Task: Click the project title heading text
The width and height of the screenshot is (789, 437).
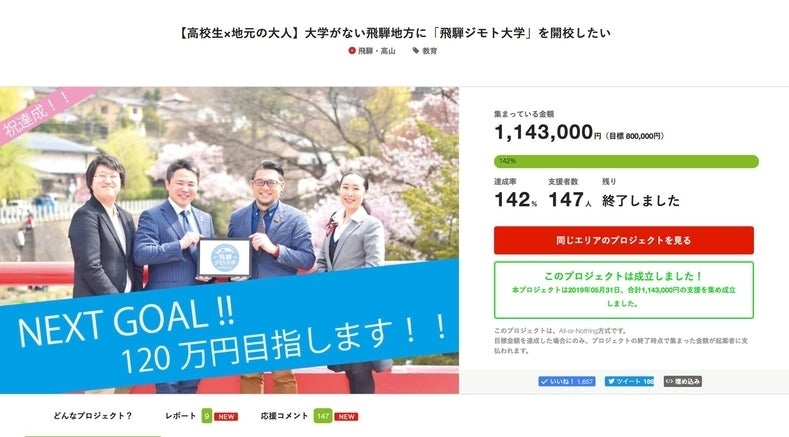Action: click(x=394, y=33)
